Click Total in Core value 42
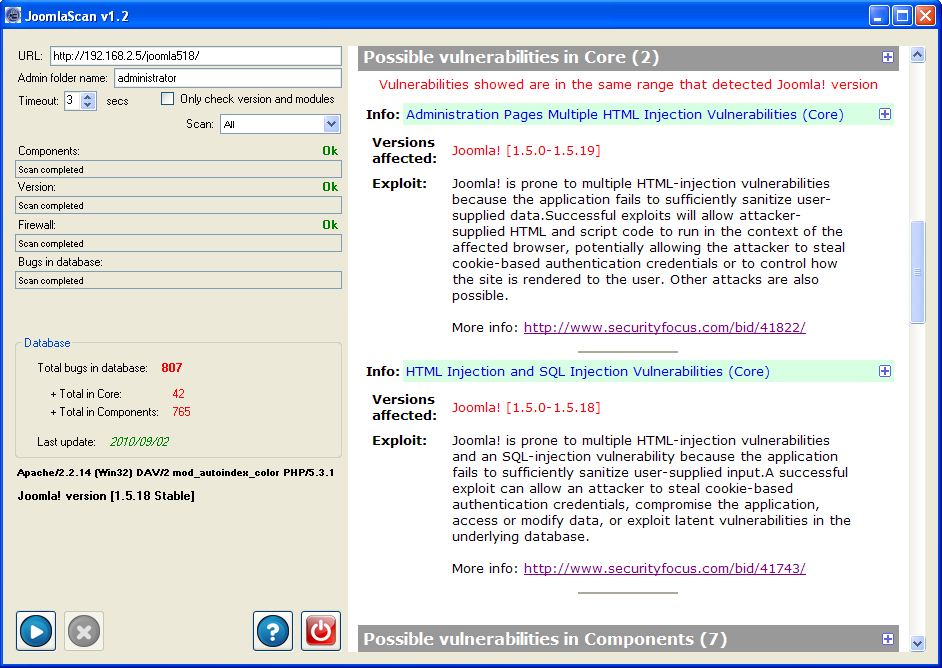Viewport: 942px width, 668px height. point(178,394)
